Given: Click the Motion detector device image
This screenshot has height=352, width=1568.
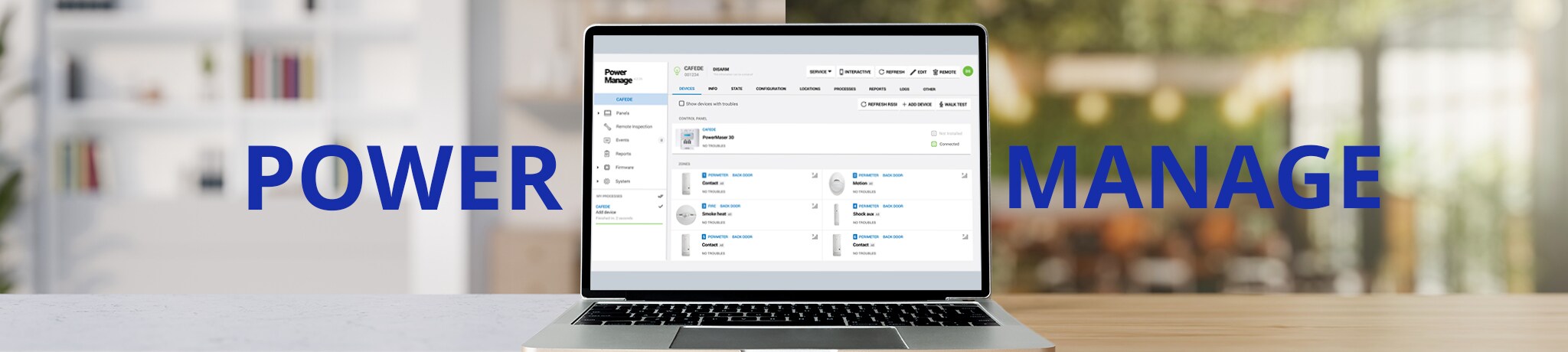Looking at the screenshot, I should coord(838,184).
